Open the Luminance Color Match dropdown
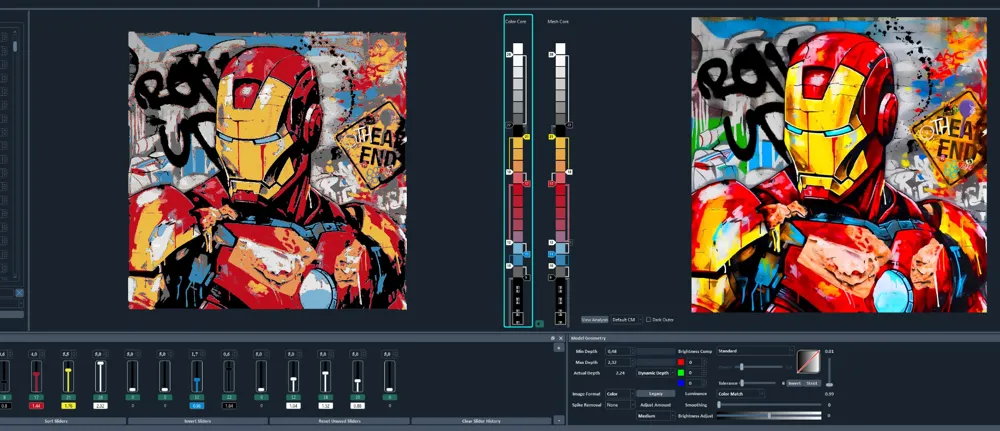 (x=740, y=394)
